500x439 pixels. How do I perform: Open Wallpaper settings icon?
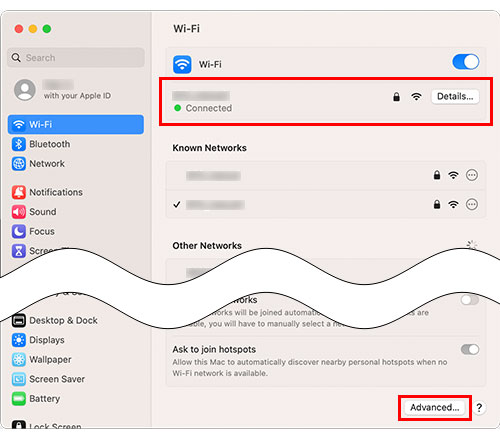pos(19,359)
